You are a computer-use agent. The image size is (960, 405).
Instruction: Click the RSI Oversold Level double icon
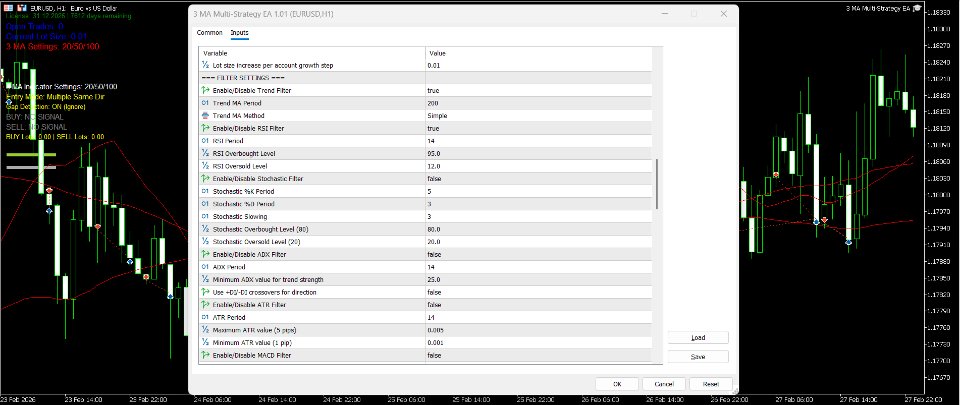tap(205, 166)
